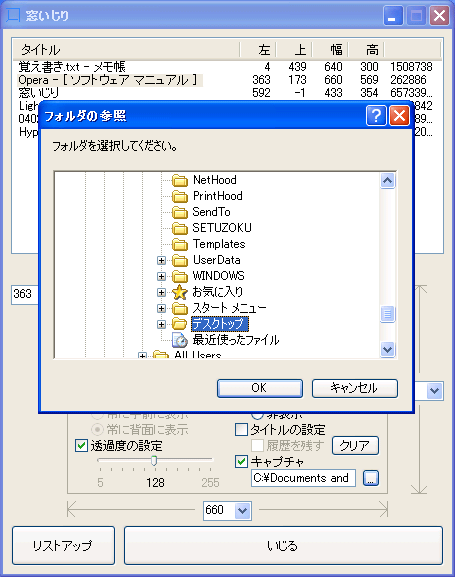
Task: Select the SETUZOKU folder entry
Action: pos(212,228)
